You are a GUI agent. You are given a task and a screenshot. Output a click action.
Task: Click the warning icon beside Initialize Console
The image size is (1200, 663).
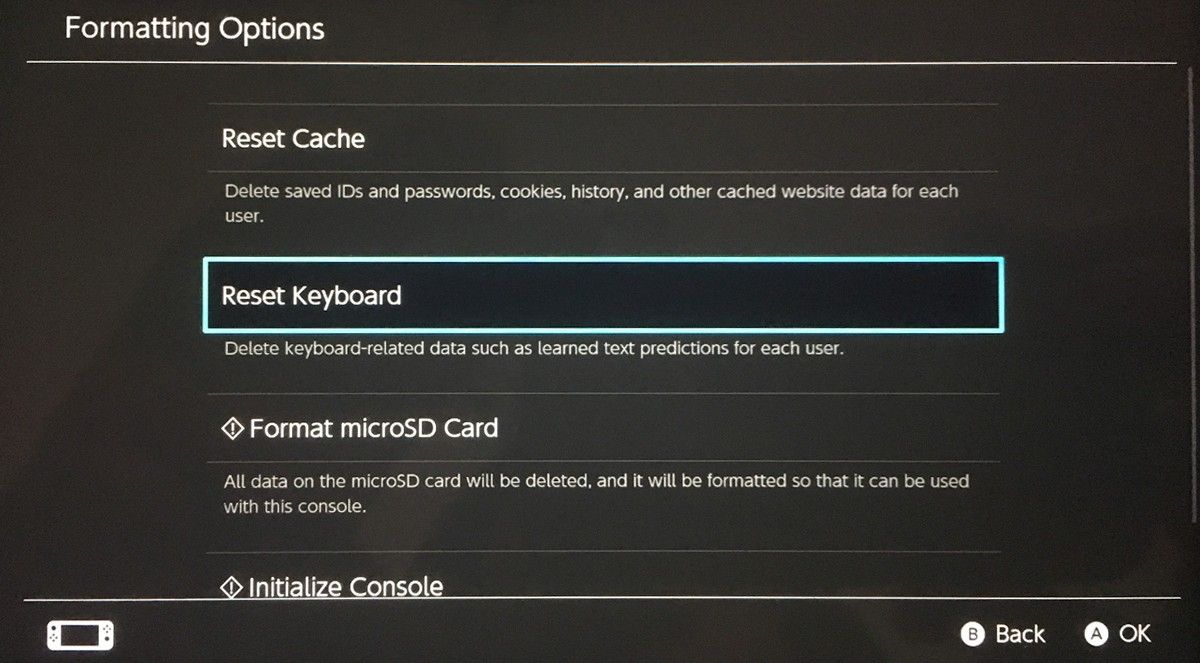tap(231, 586)
